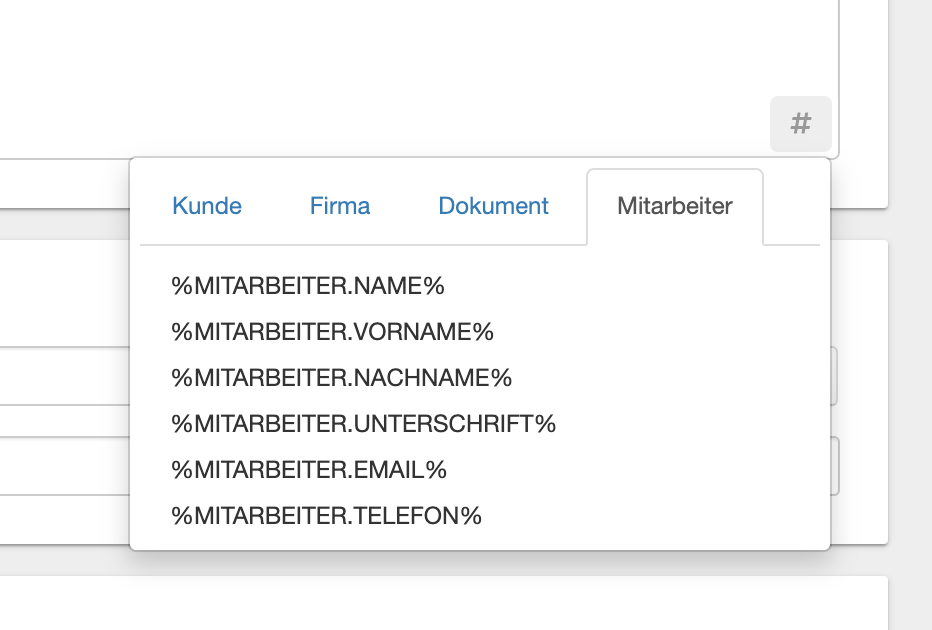Click the gray gap between the two cards

click(64, 224)
